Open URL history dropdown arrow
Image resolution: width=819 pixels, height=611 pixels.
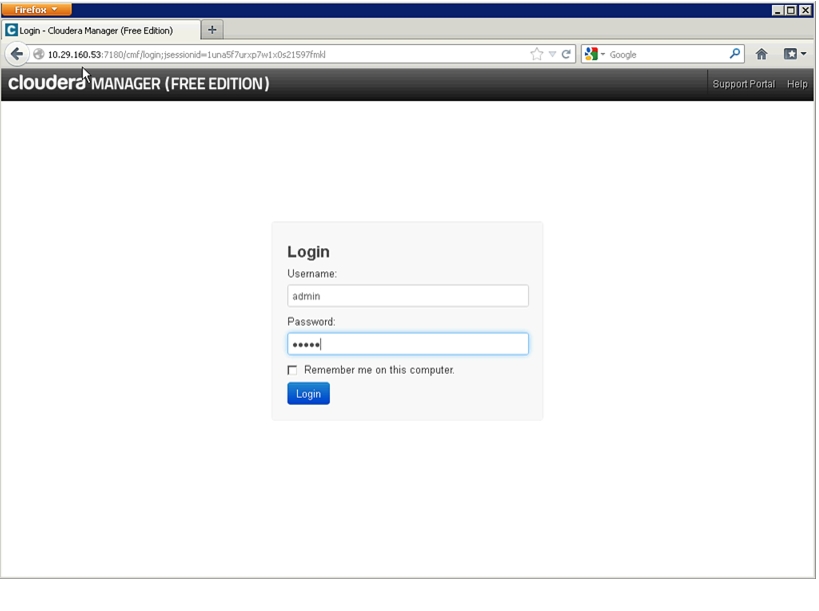coord(552,54)
